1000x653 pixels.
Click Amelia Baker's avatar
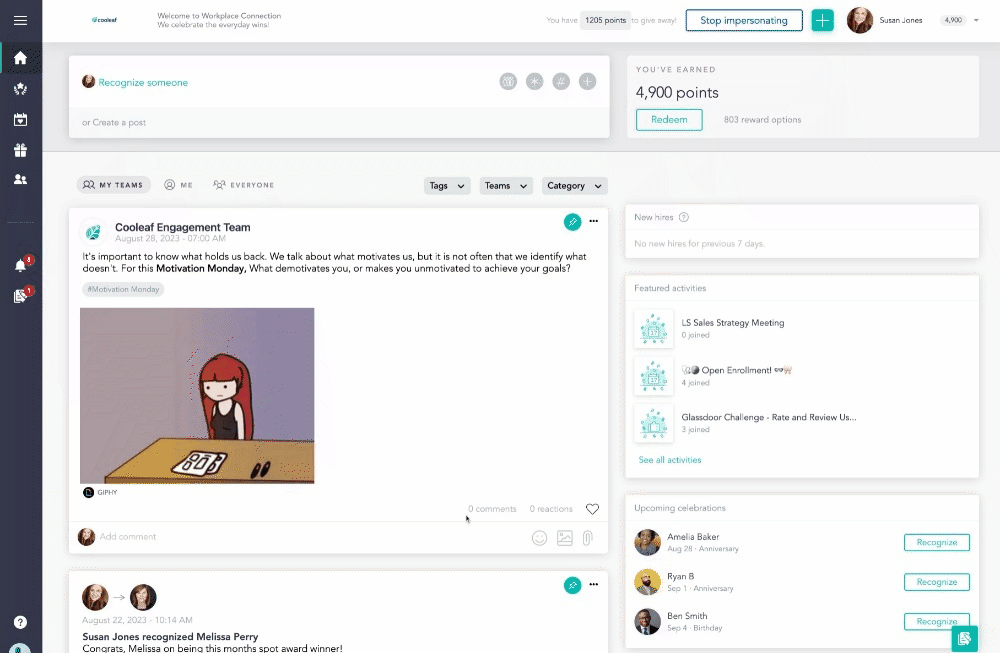tap(647, 543)
